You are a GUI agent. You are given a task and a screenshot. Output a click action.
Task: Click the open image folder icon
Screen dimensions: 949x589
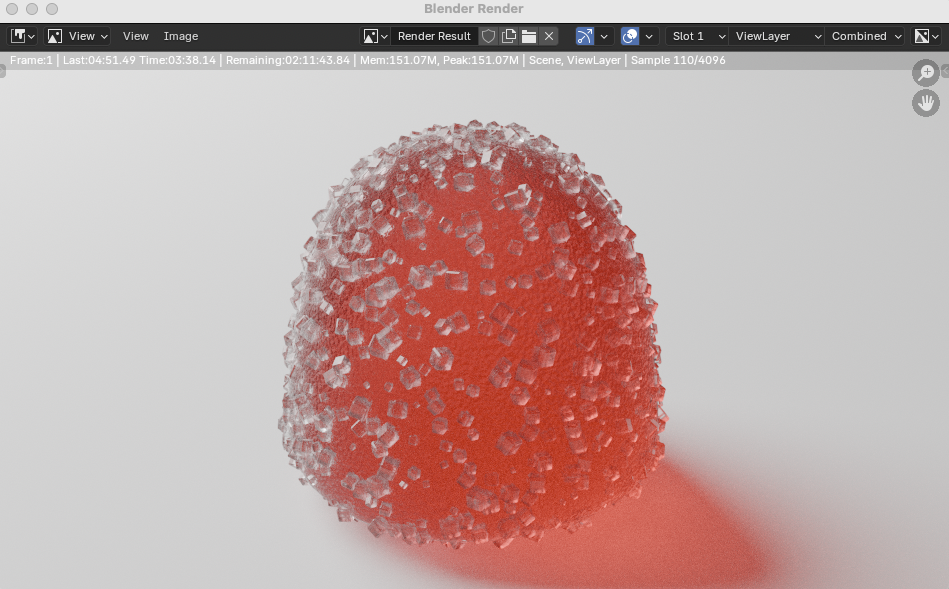click(529, 36)
